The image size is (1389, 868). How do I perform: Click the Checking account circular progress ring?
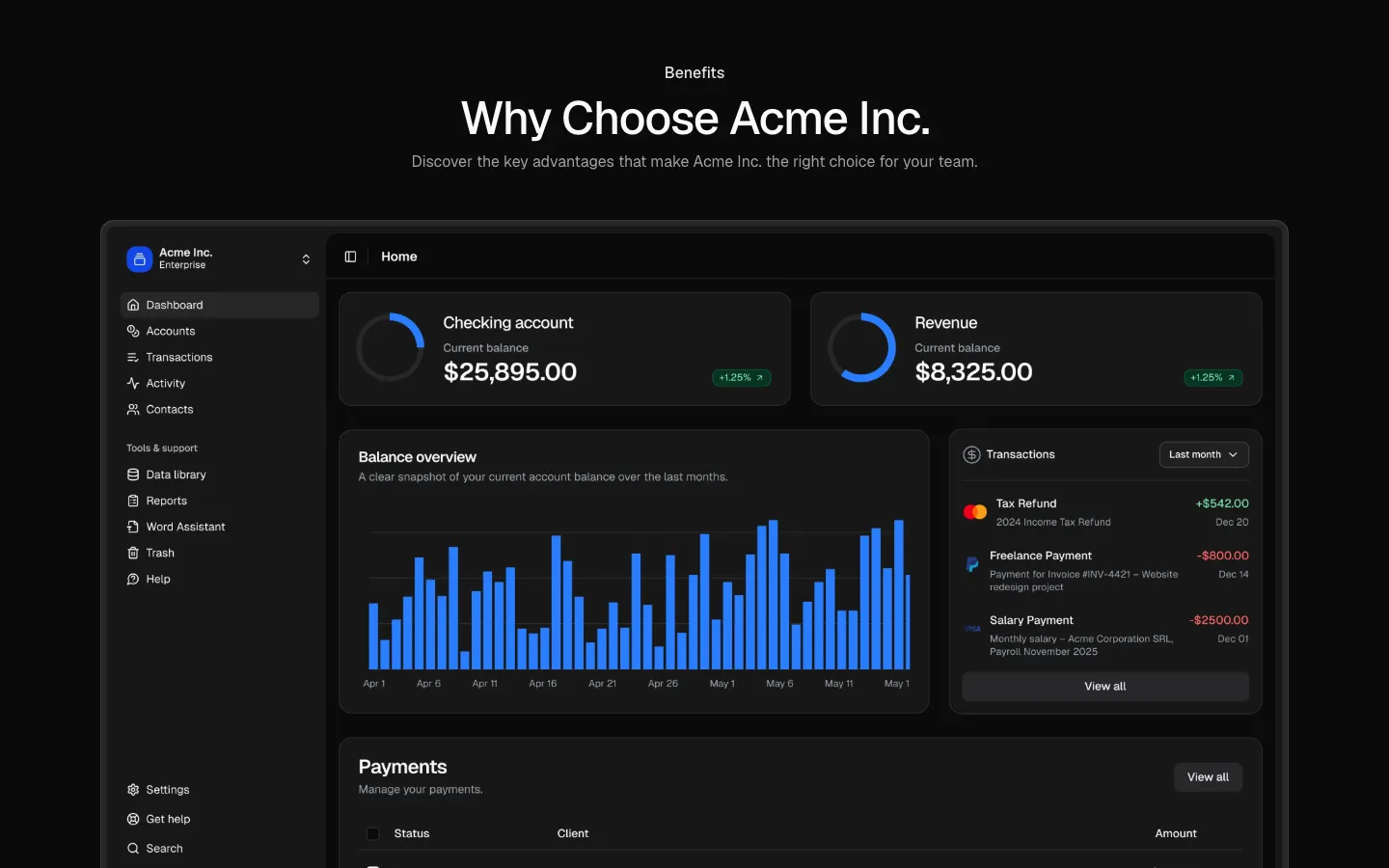click(391, 347)
